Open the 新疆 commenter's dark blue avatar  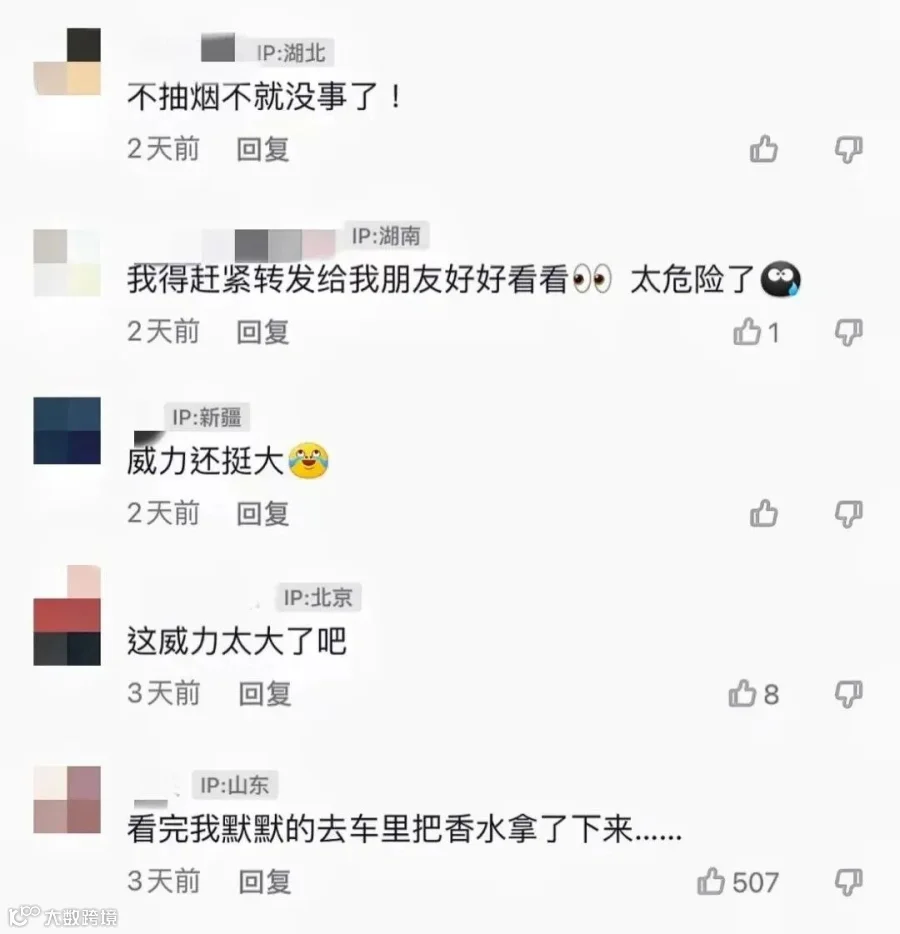click(x=67, y=431)
